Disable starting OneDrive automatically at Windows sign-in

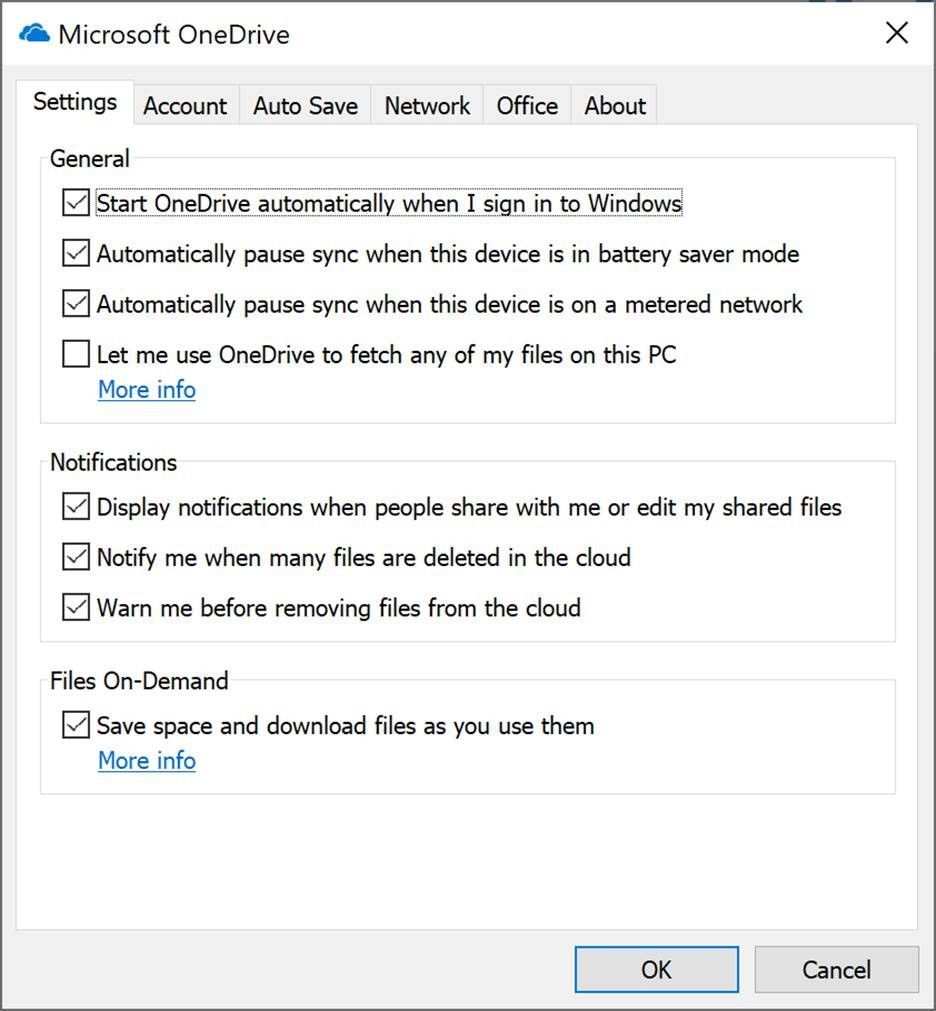74,202
